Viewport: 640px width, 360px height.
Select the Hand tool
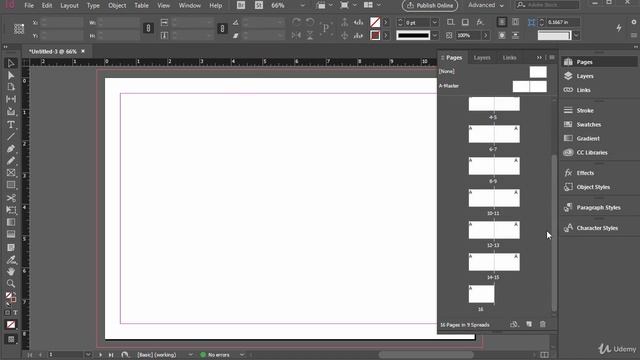(x=11, y=271)
